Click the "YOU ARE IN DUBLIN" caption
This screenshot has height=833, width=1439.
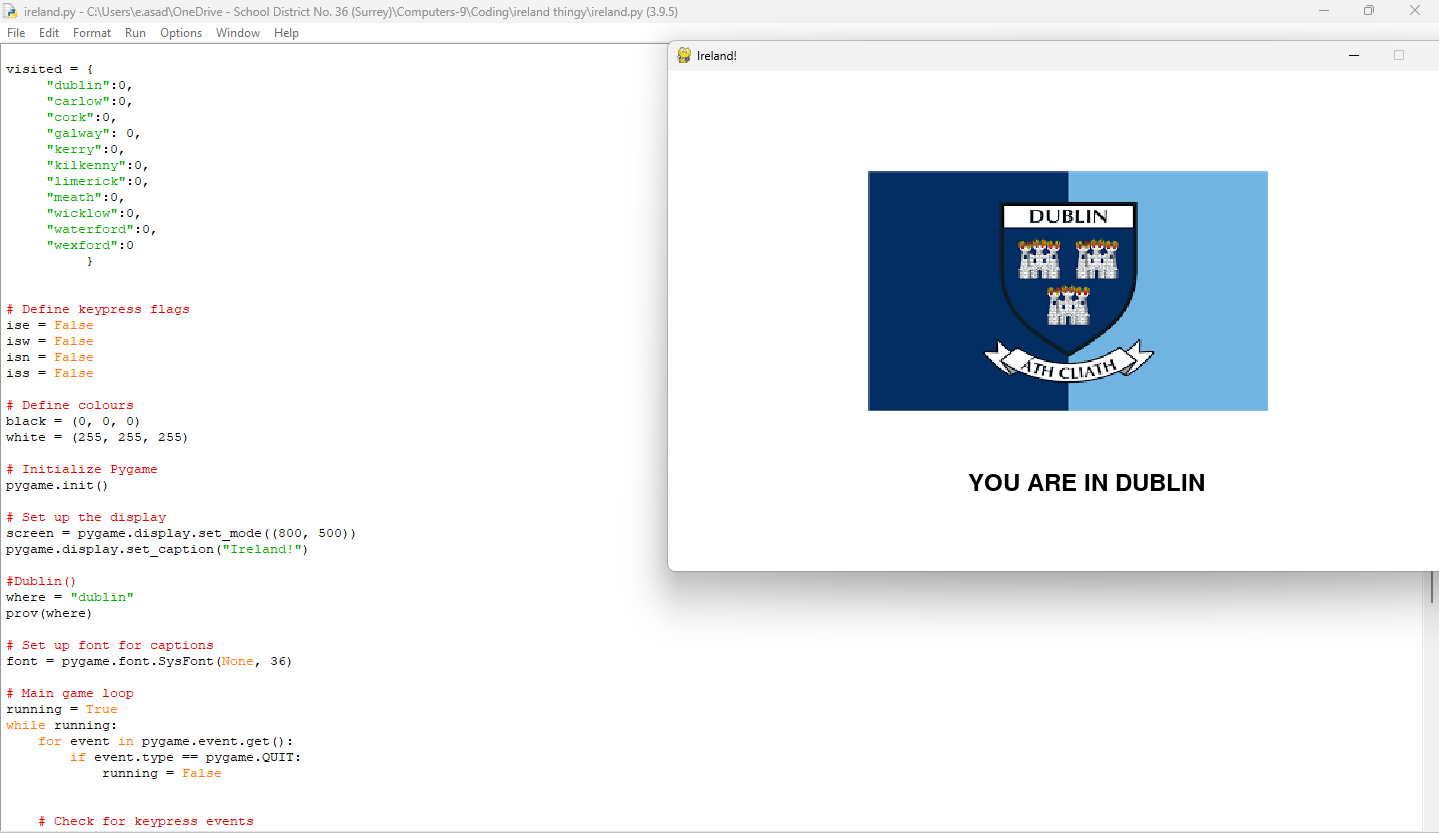[1087, 483]
